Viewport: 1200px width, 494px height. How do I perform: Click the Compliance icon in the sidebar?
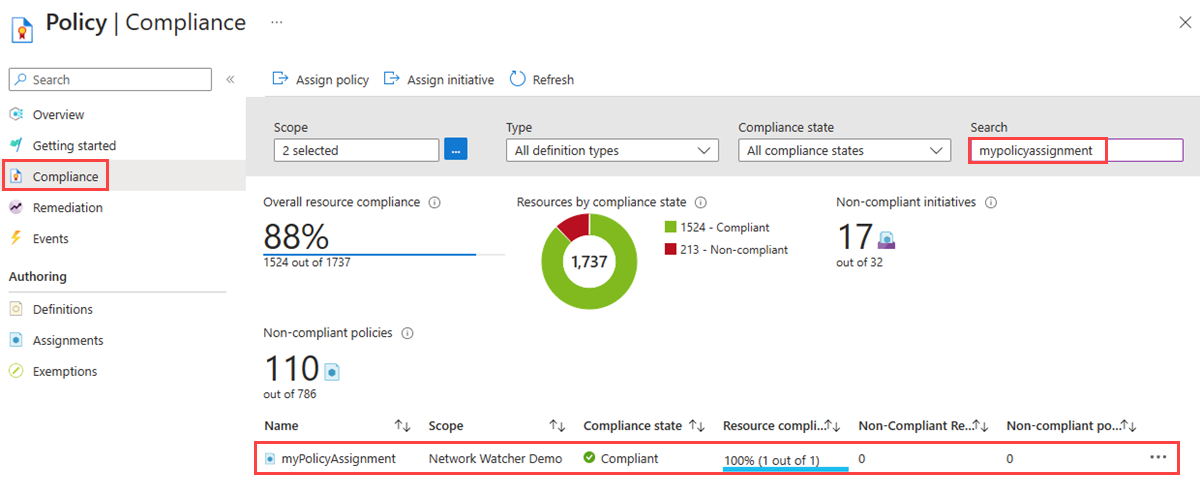coord(16,176)
